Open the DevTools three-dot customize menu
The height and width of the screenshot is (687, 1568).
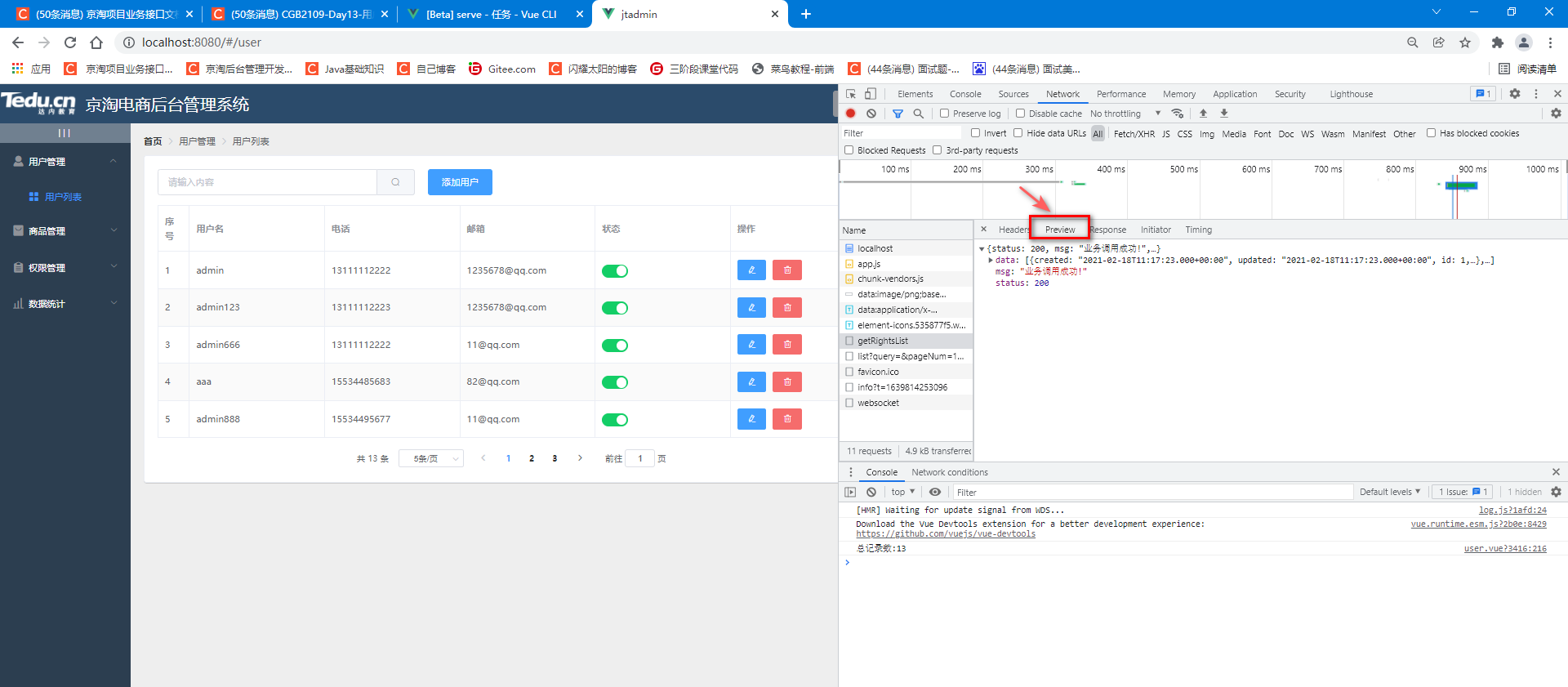click(1535, 94)
